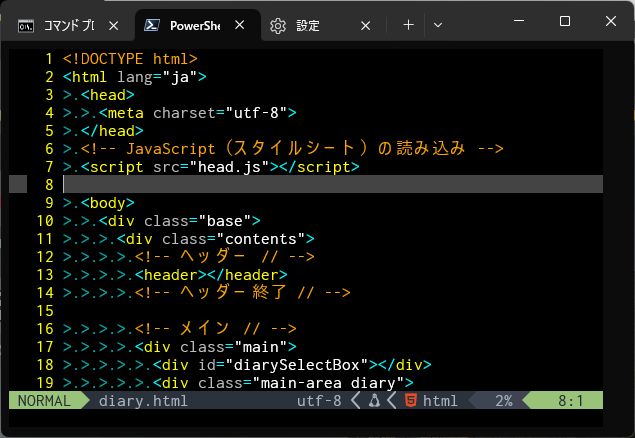635x438 pixels.
Task: Click the PowerShell tab icon
Action: point(153,25)
